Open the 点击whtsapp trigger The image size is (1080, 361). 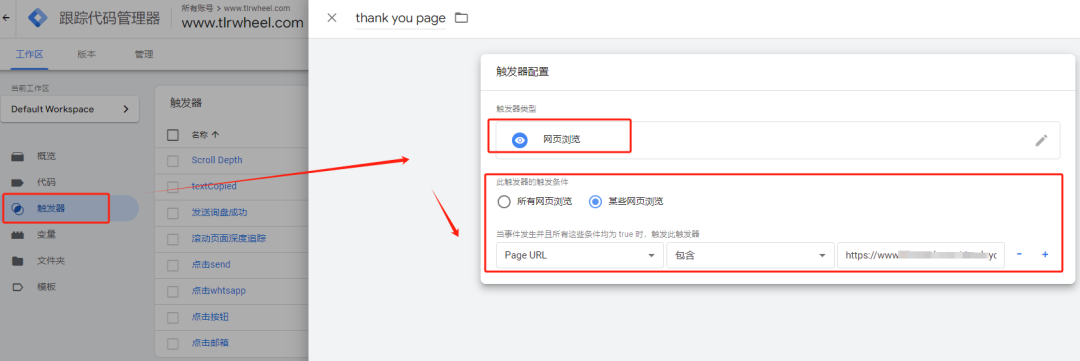218,291
